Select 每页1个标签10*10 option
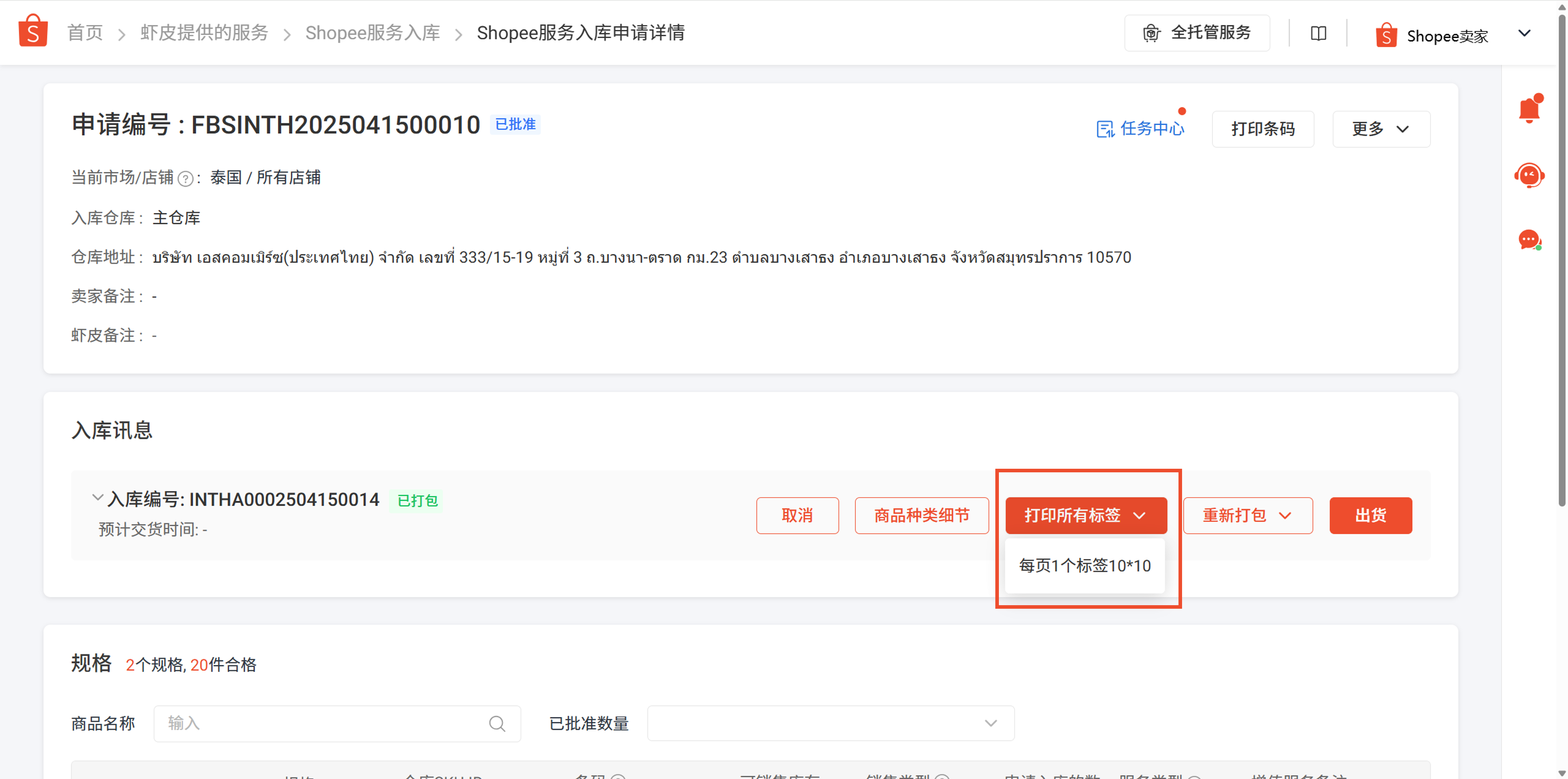Screen dimensions: 1568x779 coord(1085,565)
